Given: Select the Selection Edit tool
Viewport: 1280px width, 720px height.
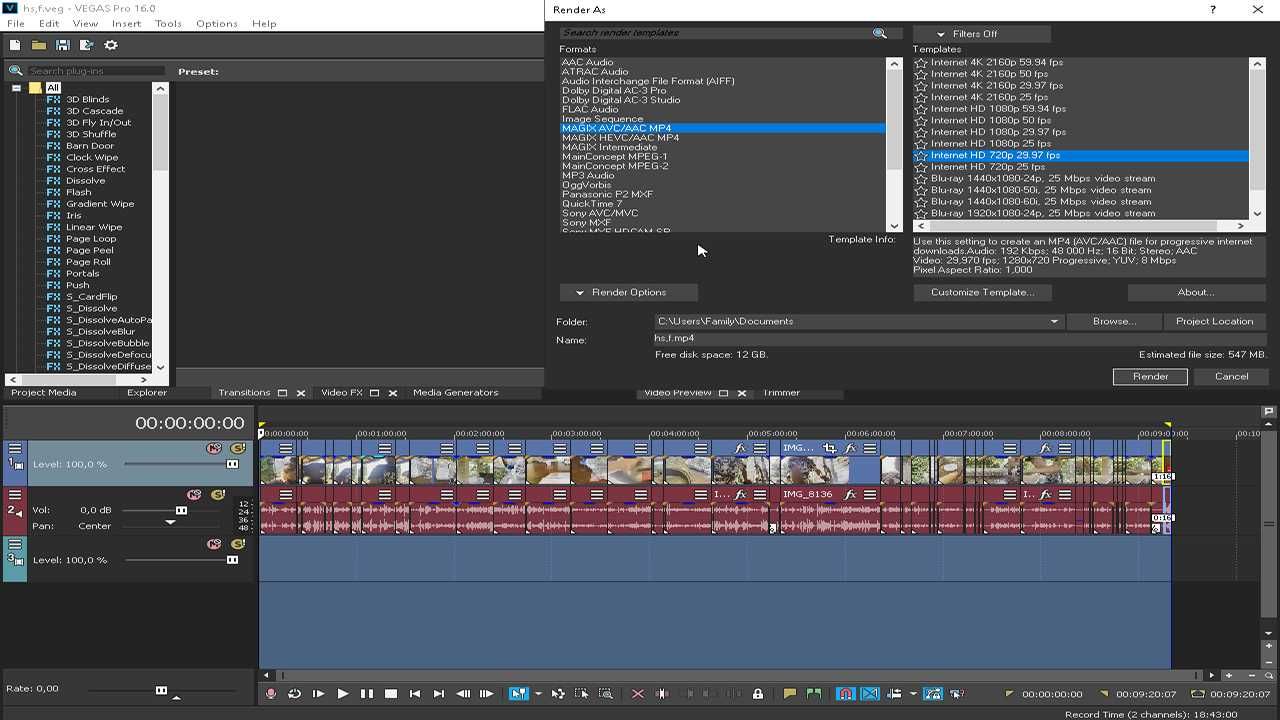Looking at the screenshot, I should click(582, 694).
